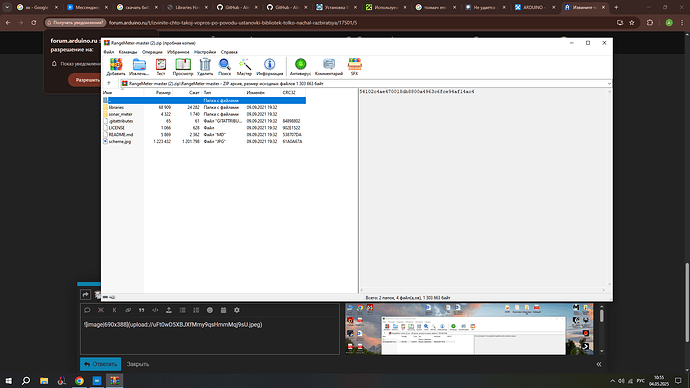The height and width of the screenshot is (388, 690).
Task: Open the Поиск (Find) magnifier tool
Action: point(224,67)
